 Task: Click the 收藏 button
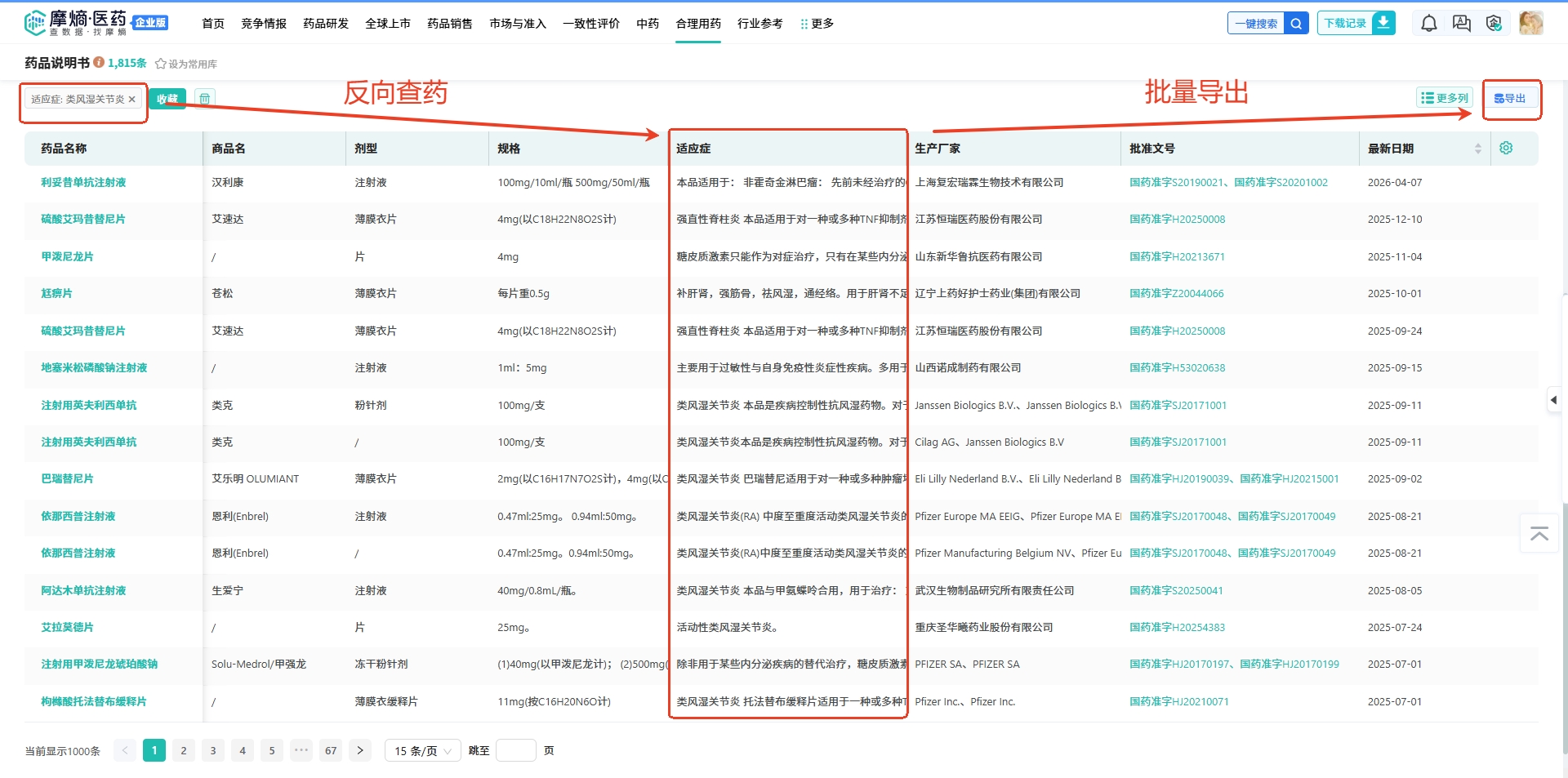pos(167,99)
